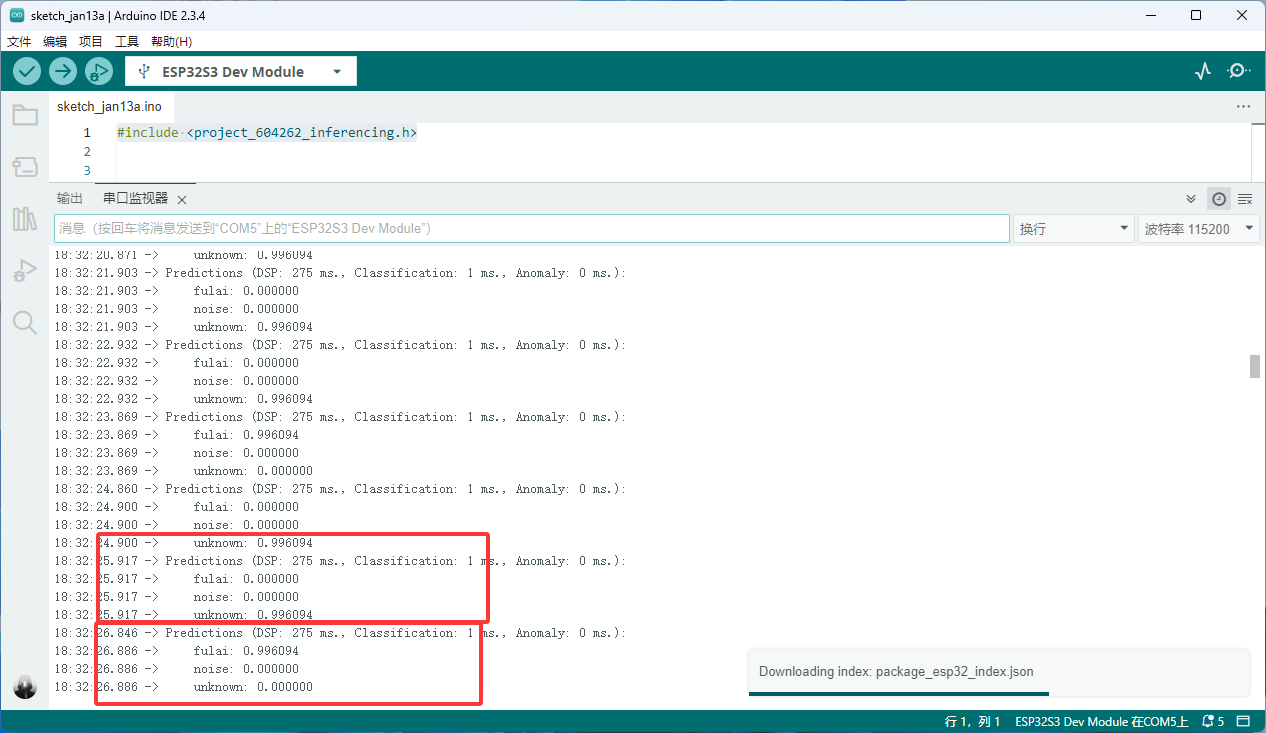1266x733 pixels.
Task: Click the serial message input field
Action: pyautogui.click(x=531, y=229)
